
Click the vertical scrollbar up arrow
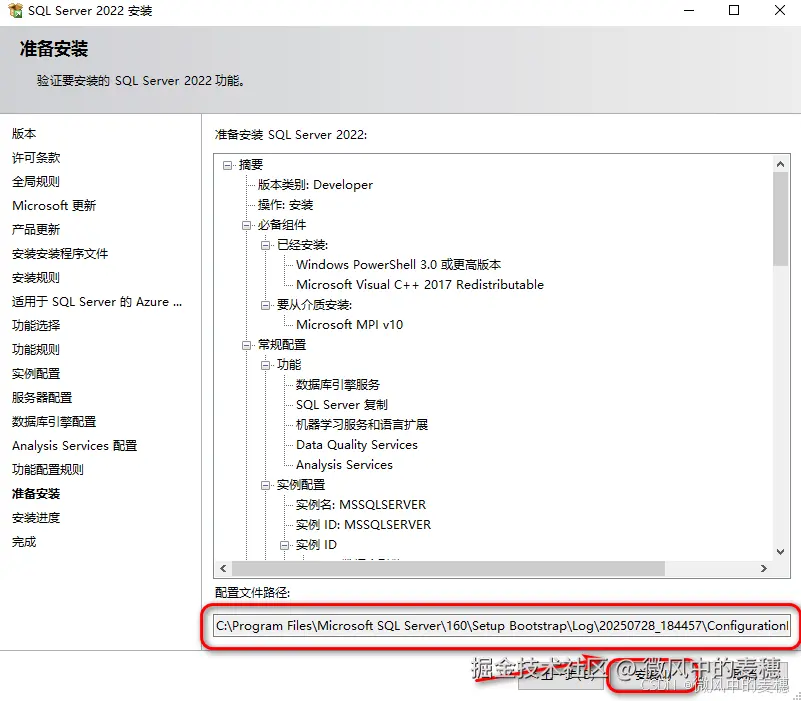pyautogui.click(x=780, y=164)
